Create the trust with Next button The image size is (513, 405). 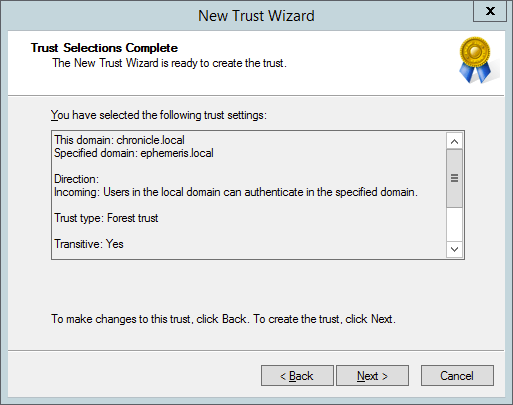pyautogui.click(x=372, y=376)
